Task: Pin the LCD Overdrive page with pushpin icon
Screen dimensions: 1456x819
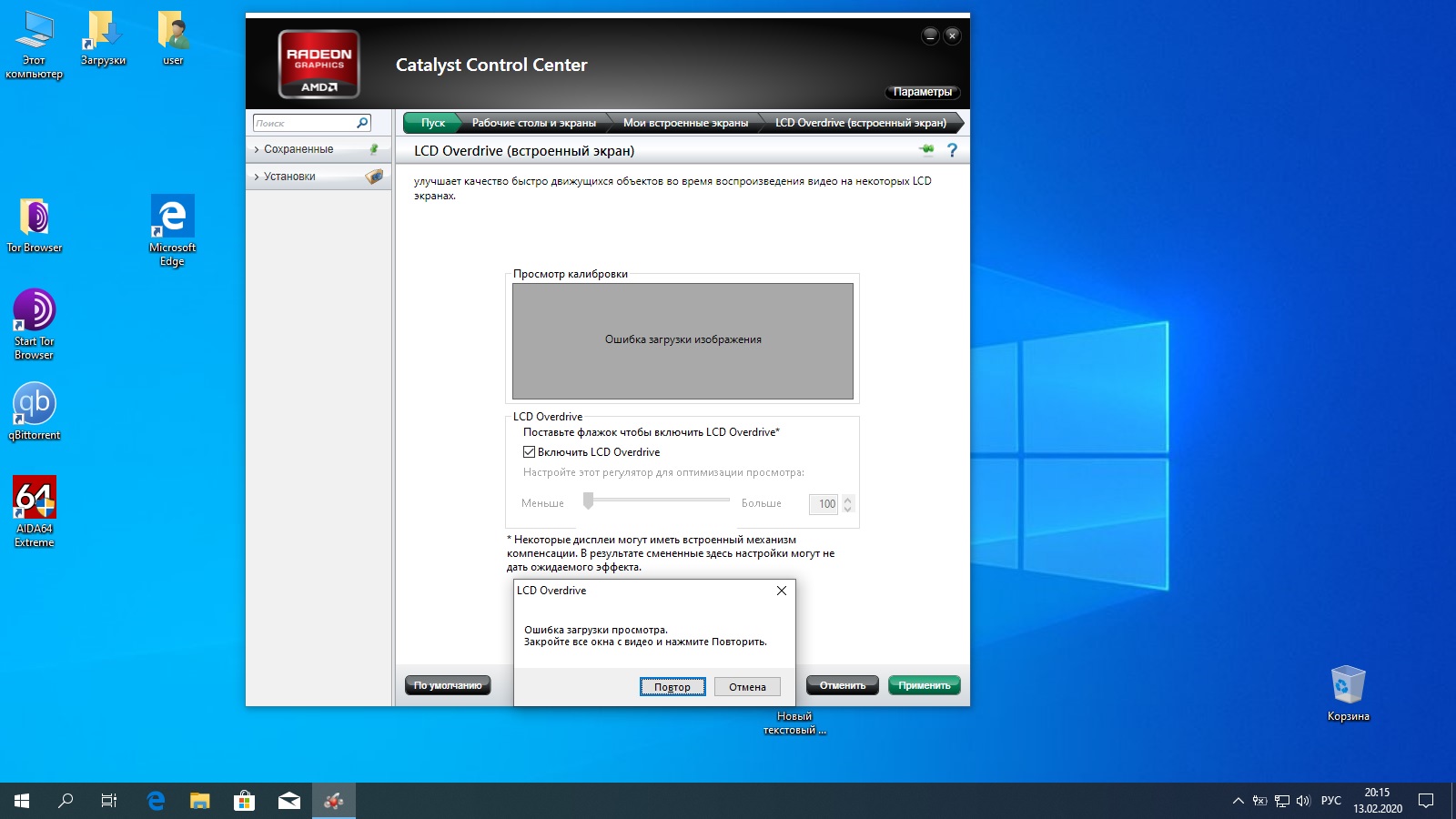Action: 926,150
